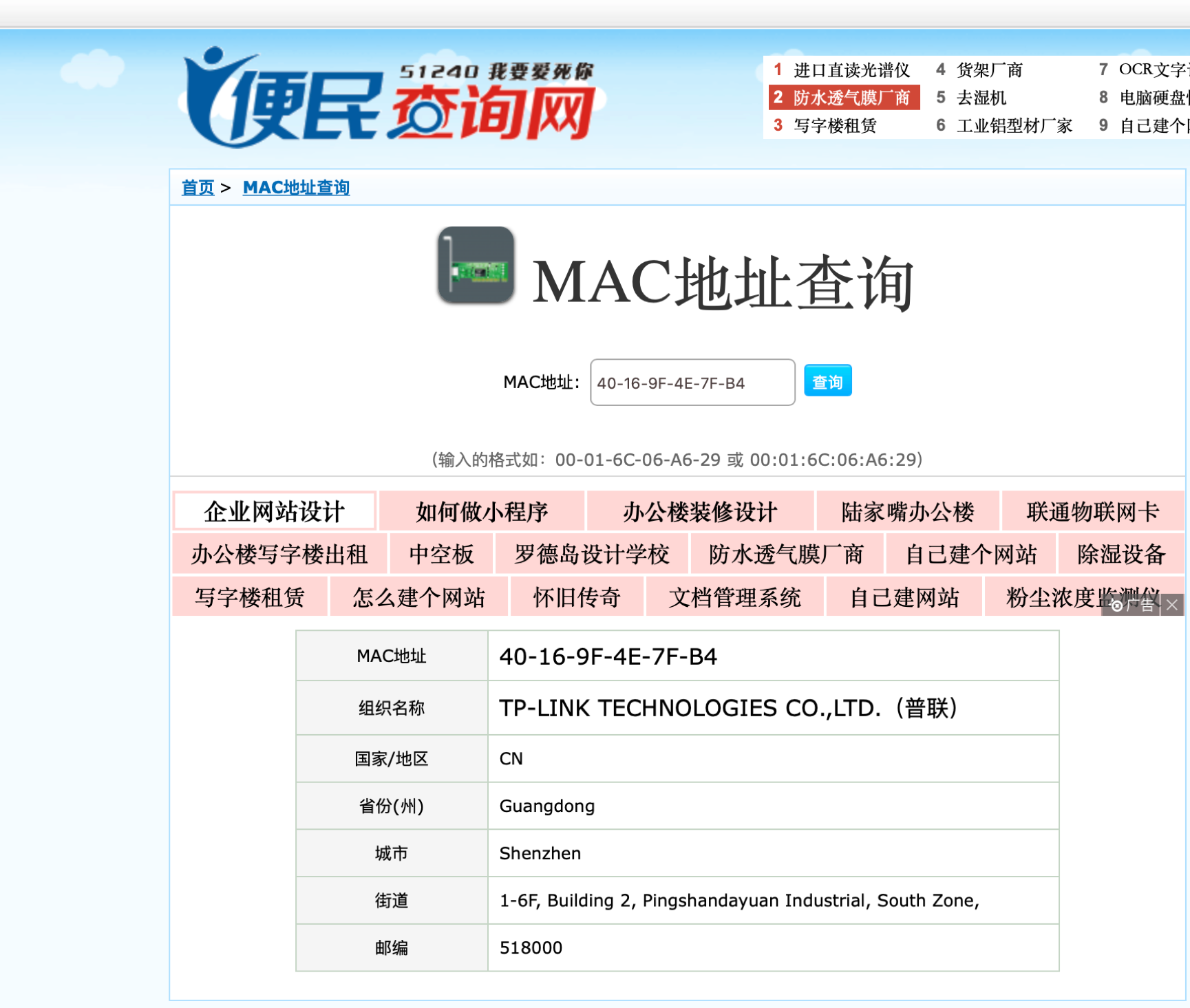
Task: Click the 查询 search button
Action: click(828, 381)
